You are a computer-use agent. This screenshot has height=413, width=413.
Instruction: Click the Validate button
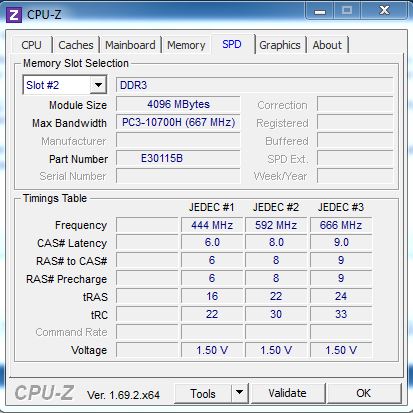coord(287,393)
